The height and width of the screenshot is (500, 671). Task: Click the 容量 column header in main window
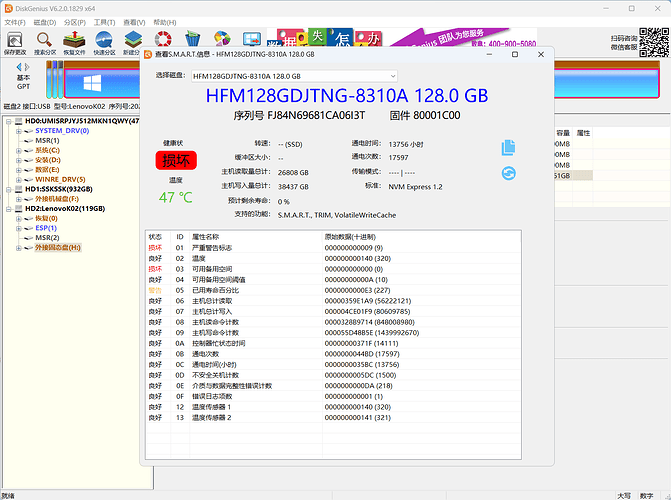coord(563,133)
